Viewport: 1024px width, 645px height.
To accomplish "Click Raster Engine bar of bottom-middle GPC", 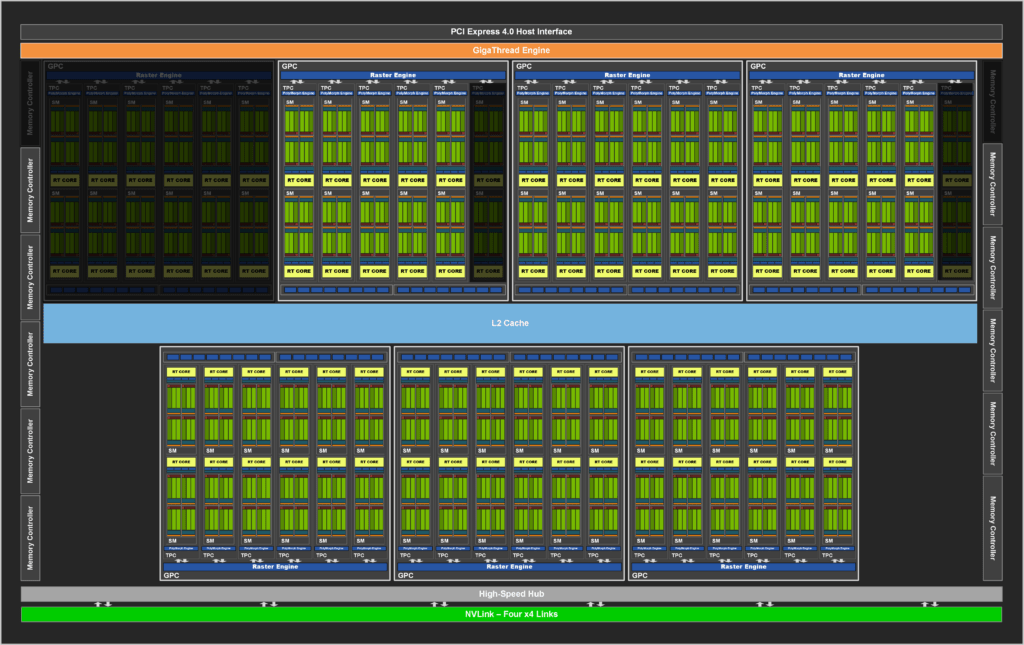I will pos(509,567).
